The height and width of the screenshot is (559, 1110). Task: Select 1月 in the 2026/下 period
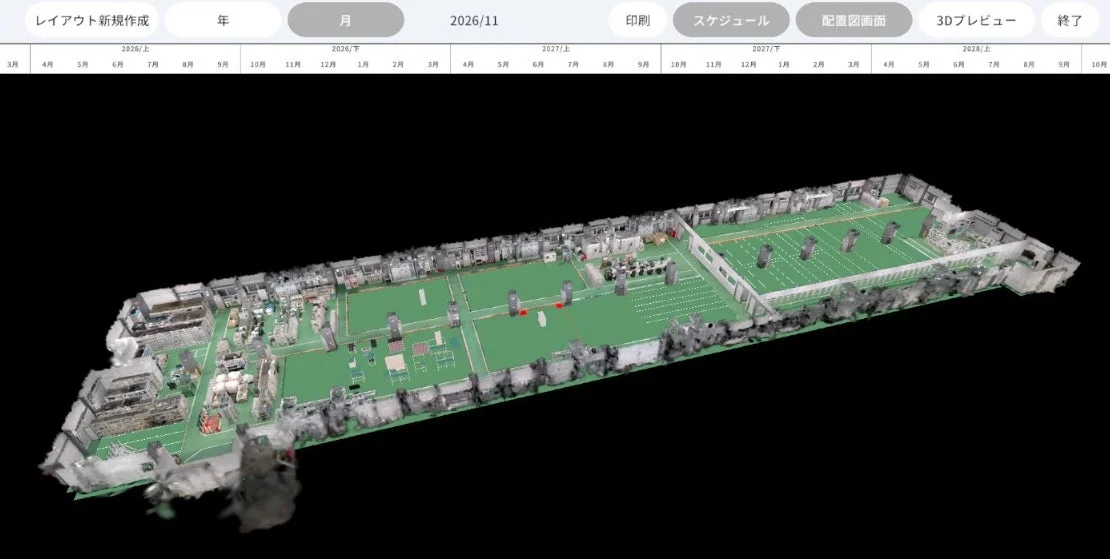[x=363, y=64]
